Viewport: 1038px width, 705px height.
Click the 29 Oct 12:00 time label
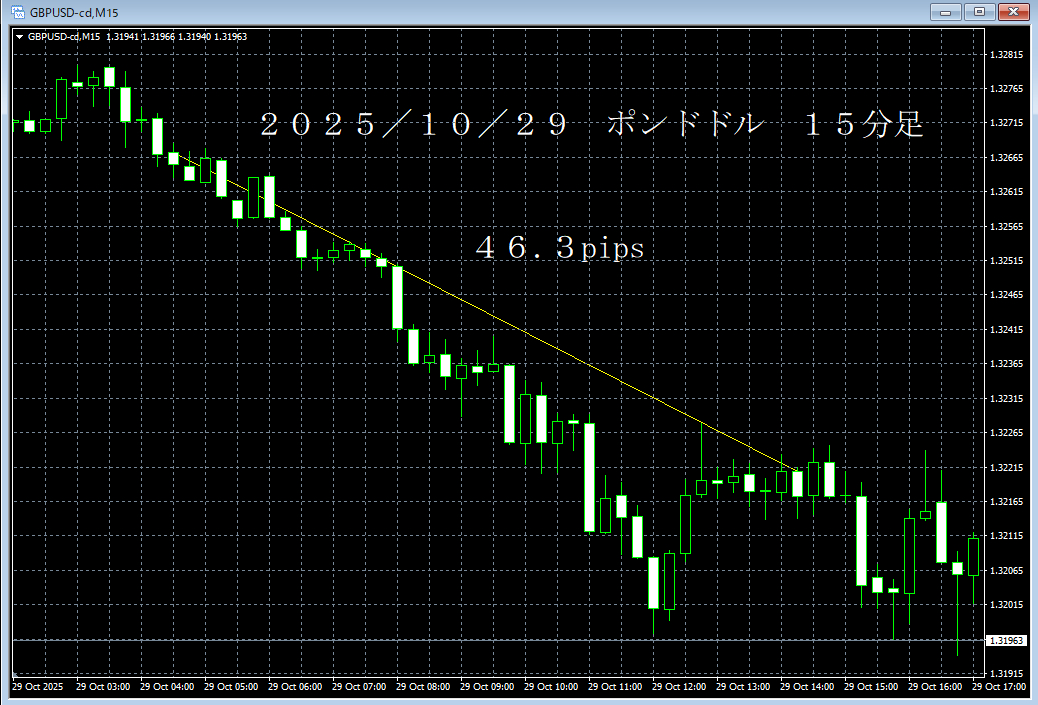pos(679,686)
